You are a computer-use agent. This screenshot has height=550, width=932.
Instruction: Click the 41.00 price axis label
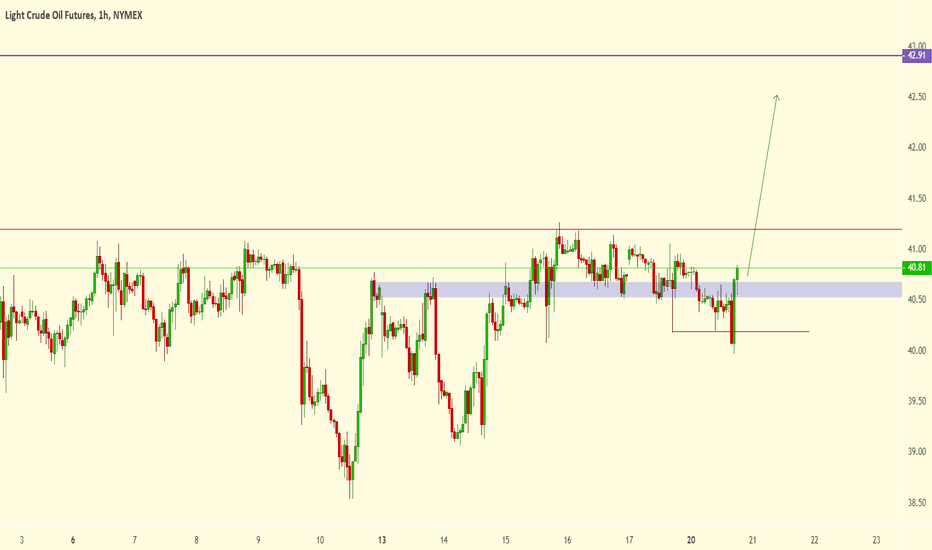917,249
